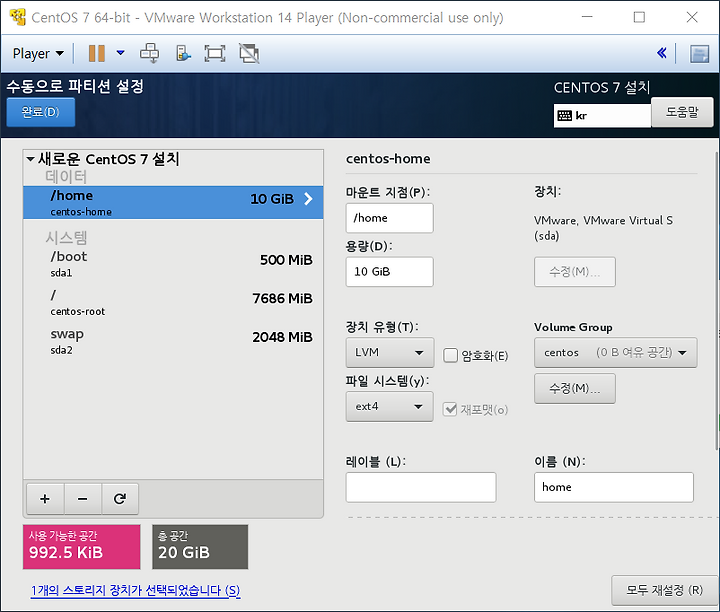720x612 pixels.
Task: Open the power options dropdown arrow
Action: 120,53
